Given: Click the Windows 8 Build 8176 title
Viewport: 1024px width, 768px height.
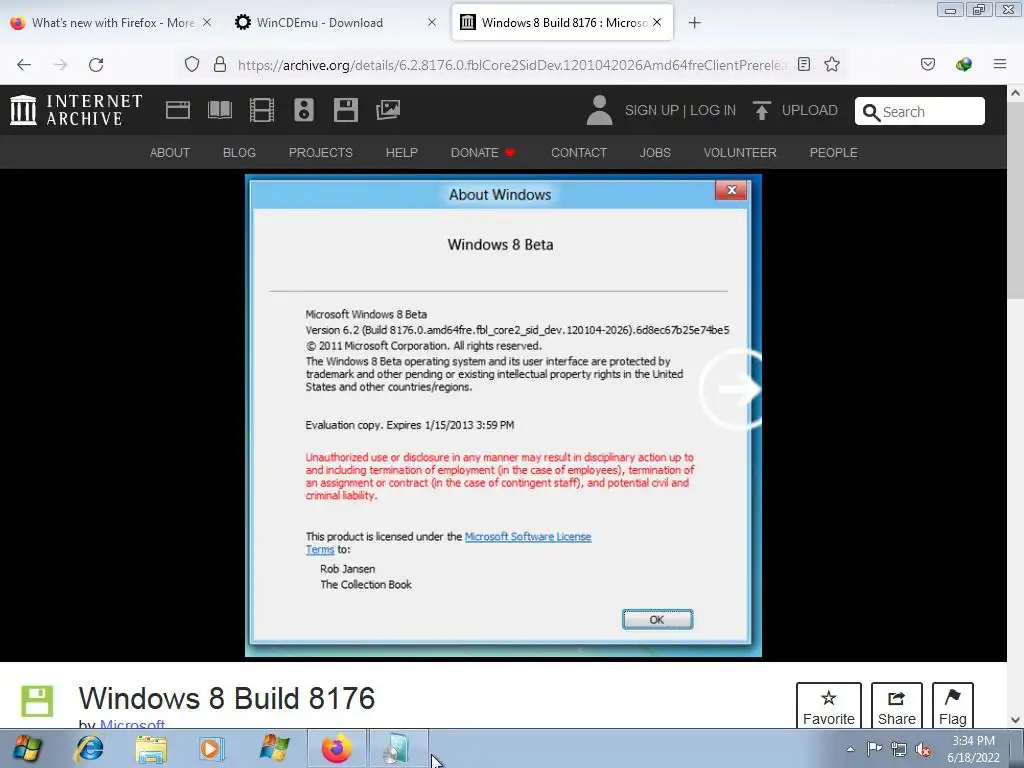Looking at the screenshot, I should (227, 698).
